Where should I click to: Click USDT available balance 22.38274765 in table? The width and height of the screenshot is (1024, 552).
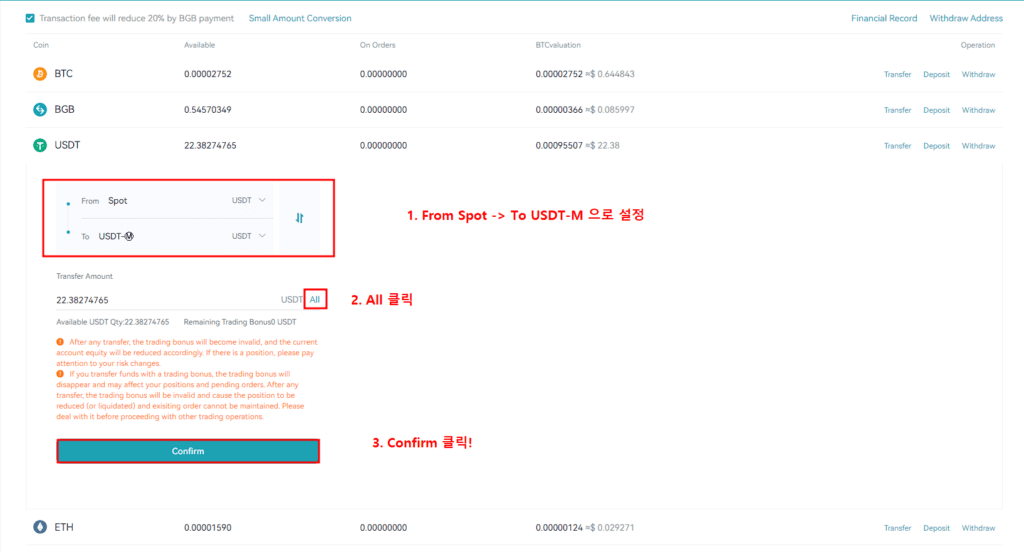pyautogui.click(x=210, y=146)
